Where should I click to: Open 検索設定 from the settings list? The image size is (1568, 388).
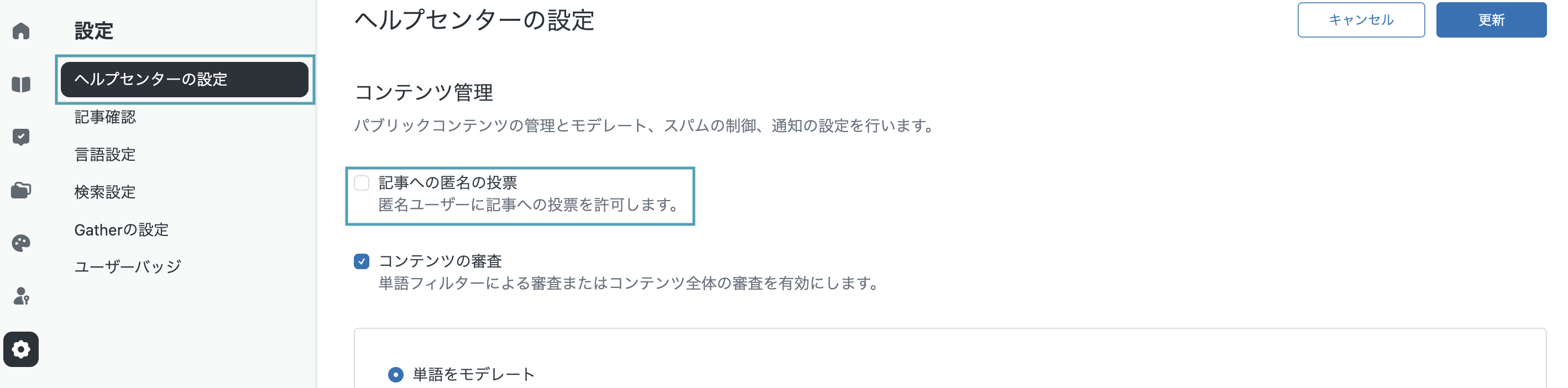click(105, 192)
